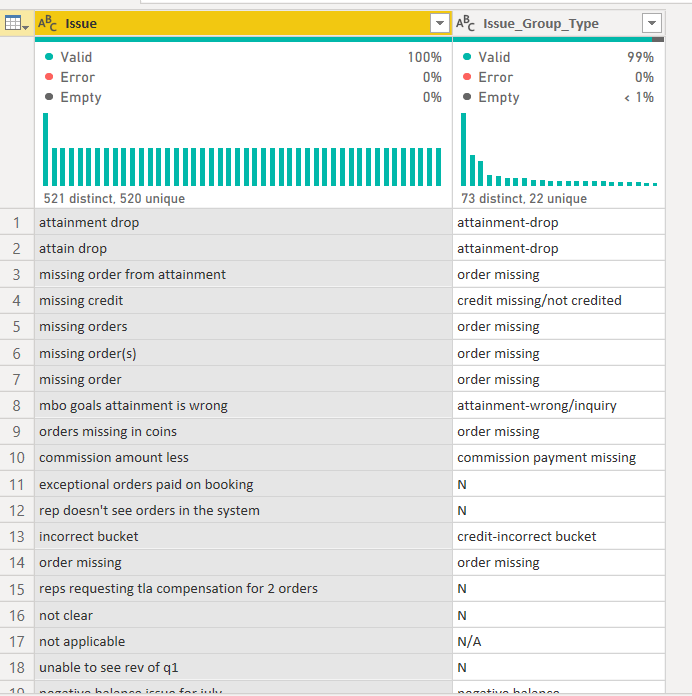Open the Issue column filter dropdown

tap(439, 24)
